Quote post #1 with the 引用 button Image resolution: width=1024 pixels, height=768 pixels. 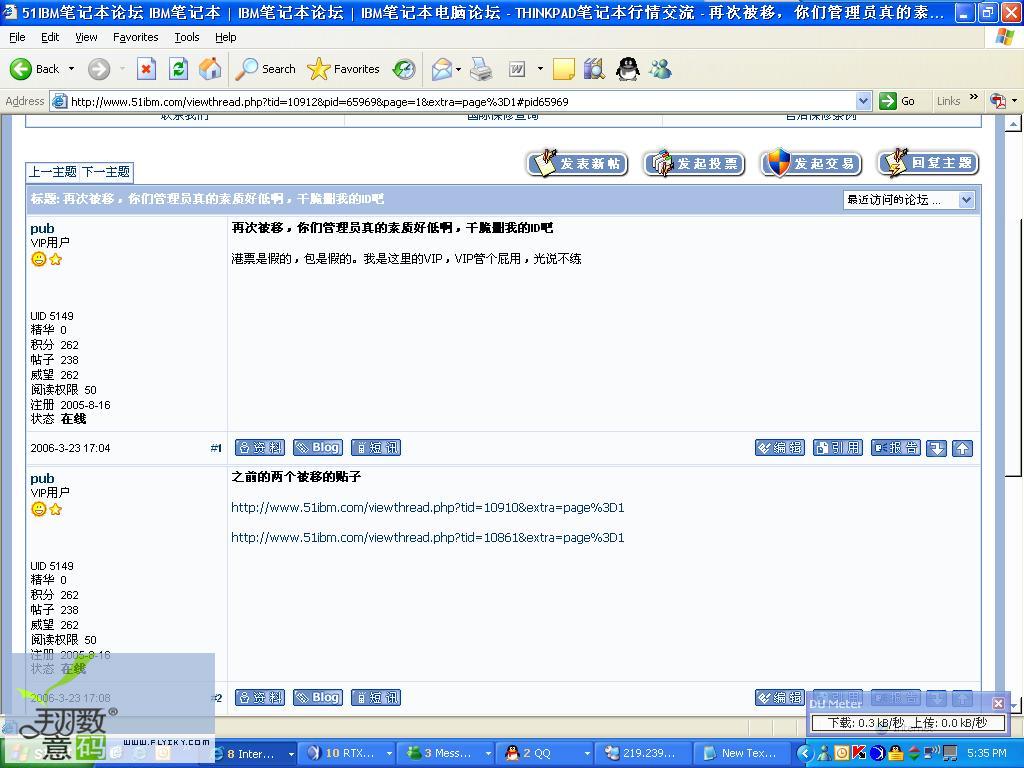[838, 448]
